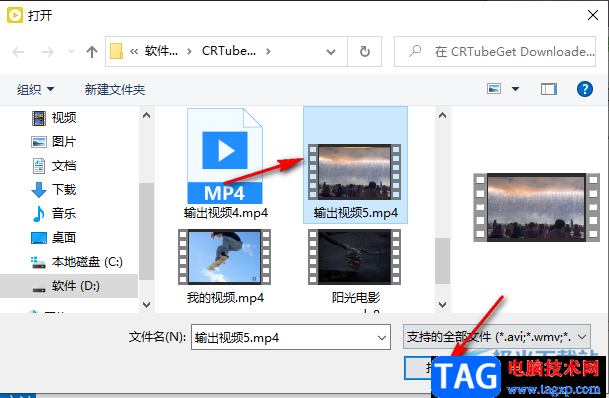Click the preview pane video thumbnail

click(536, 207)
